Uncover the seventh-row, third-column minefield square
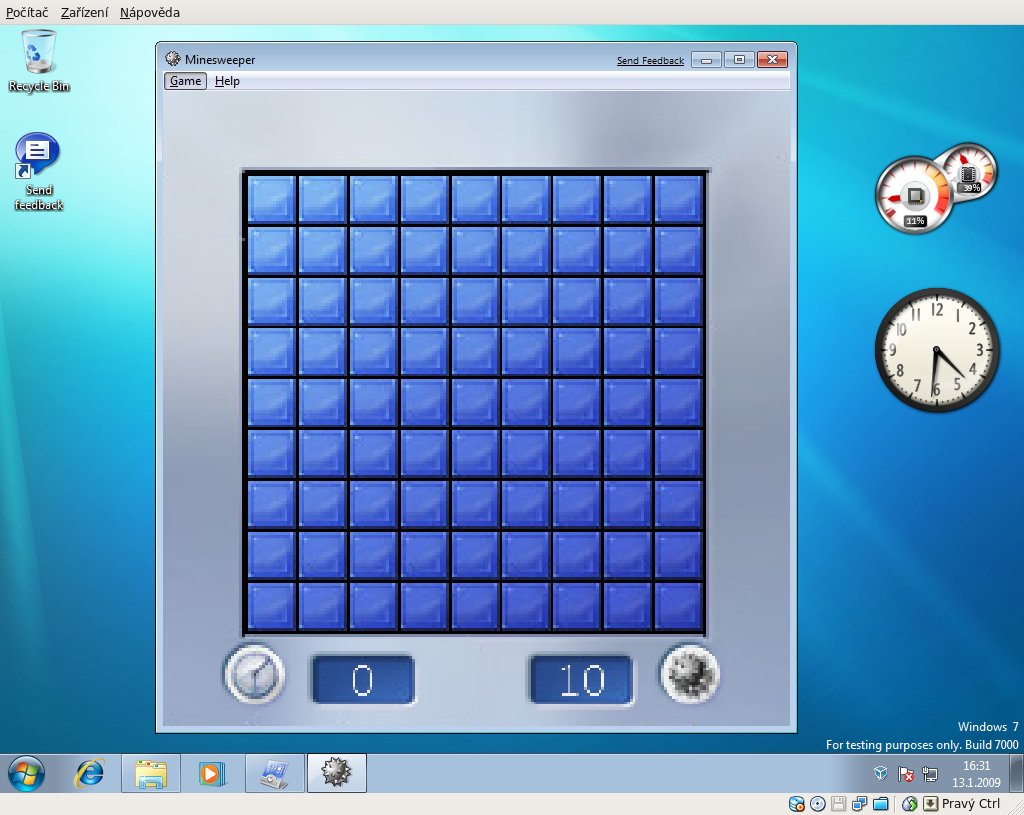 373,505
